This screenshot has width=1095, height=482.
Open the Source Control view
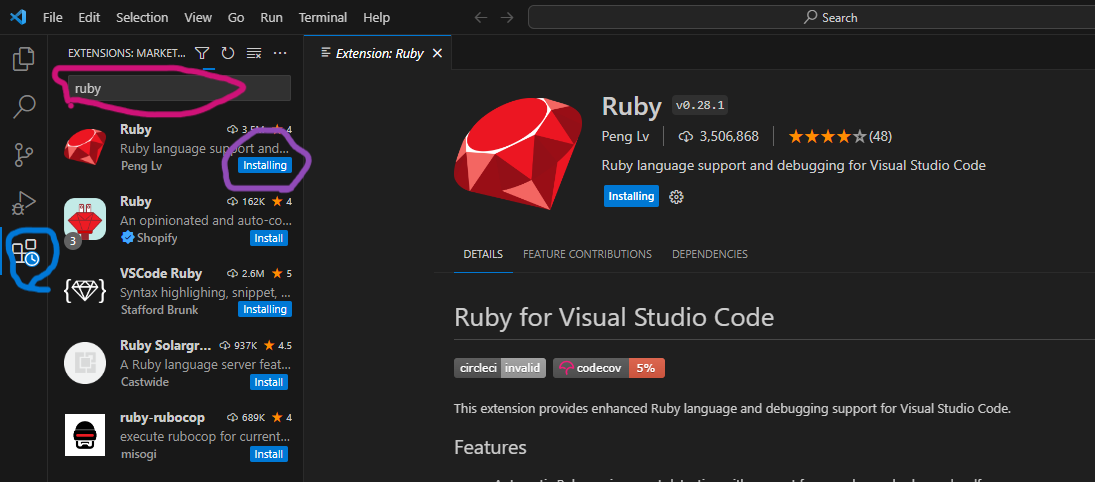24,155
